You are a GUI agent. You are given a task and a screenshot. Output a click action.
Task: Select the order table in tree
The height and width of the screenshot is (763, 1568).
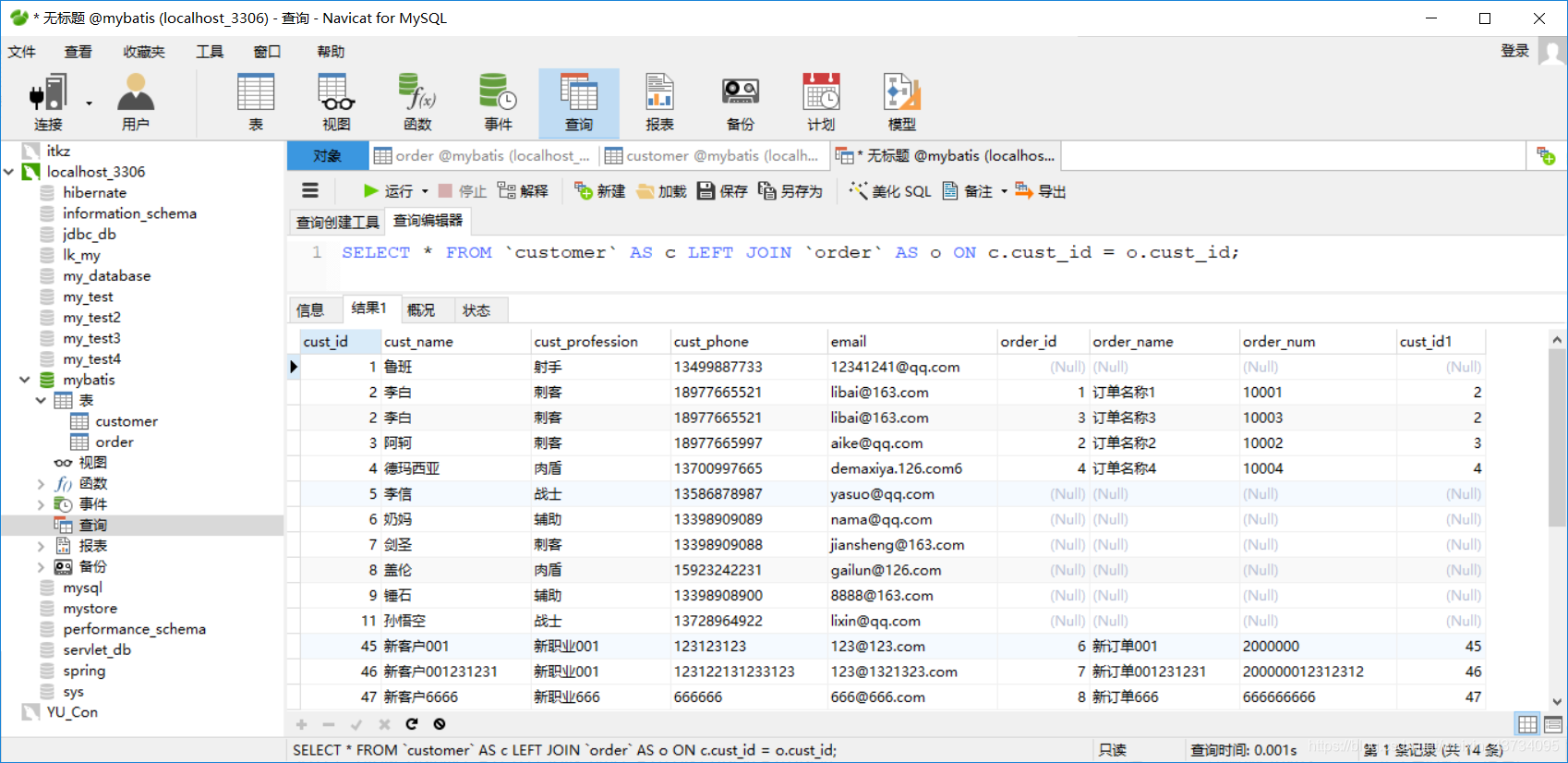click(x=115, y=442)
